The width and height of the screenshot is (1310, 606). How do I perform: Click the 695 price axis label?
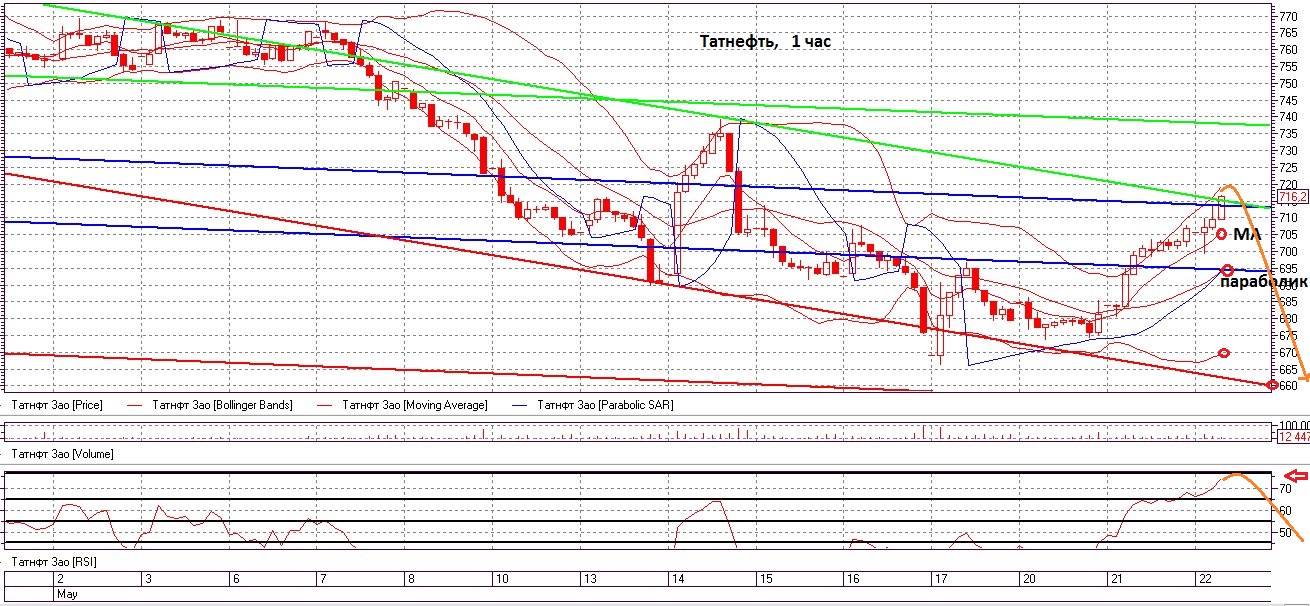point(1289,269)
